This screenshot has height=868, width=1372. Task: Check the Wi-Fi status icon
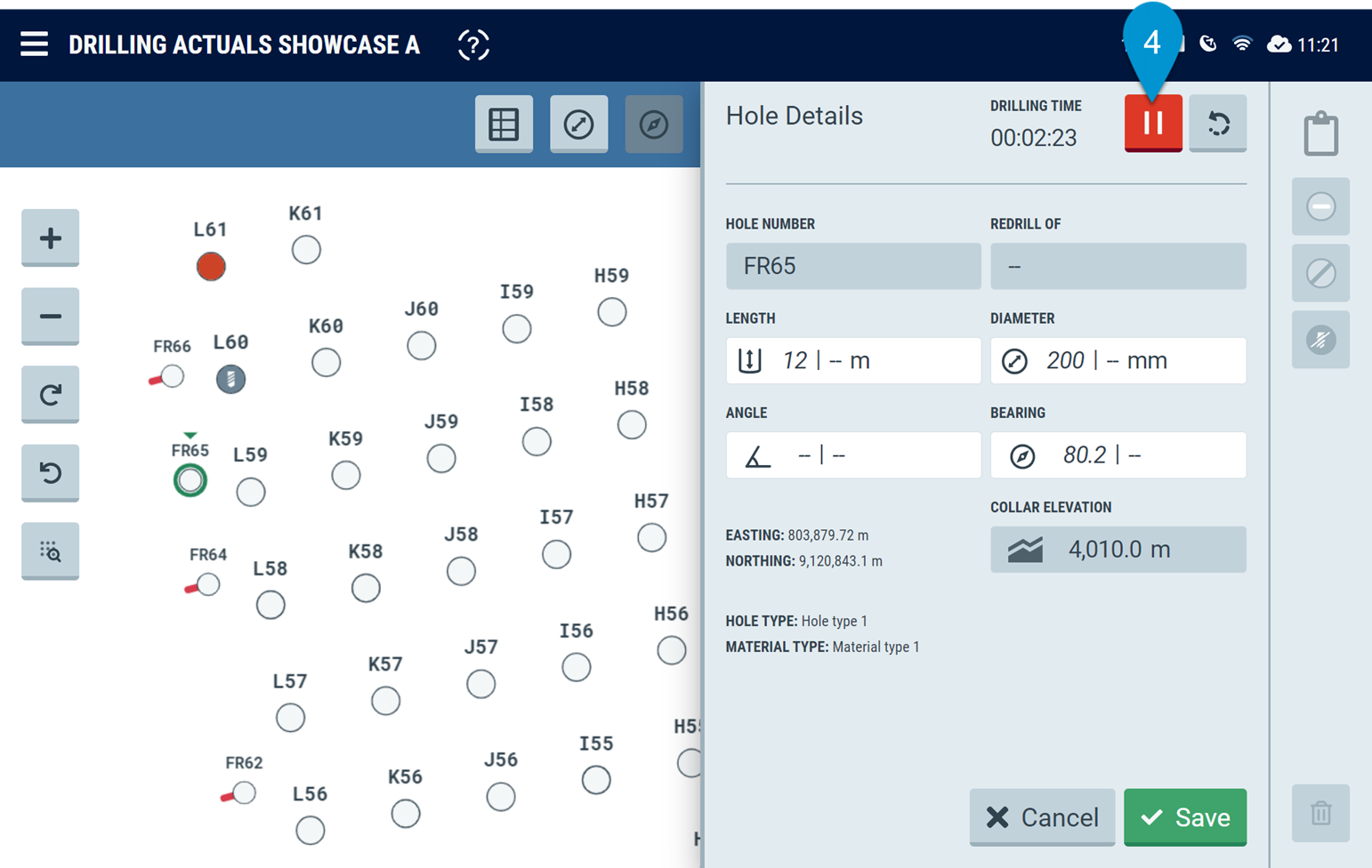pos(1242,44)
